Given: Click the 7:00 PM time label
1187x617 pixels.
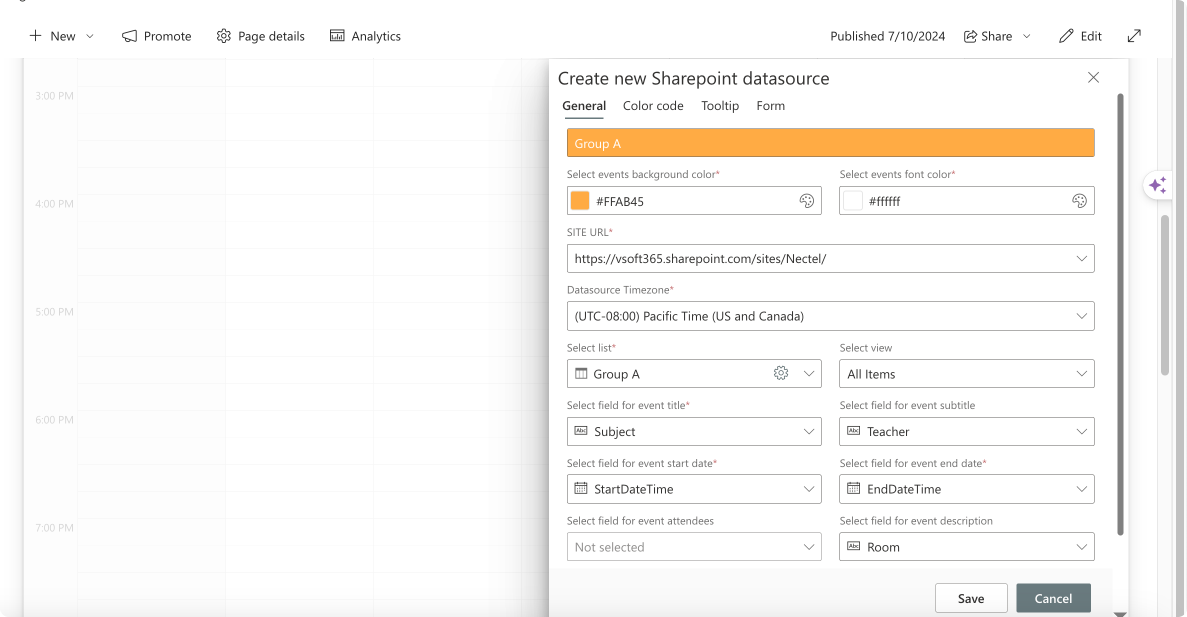Looking at the screenshot, I should (55, 528).
